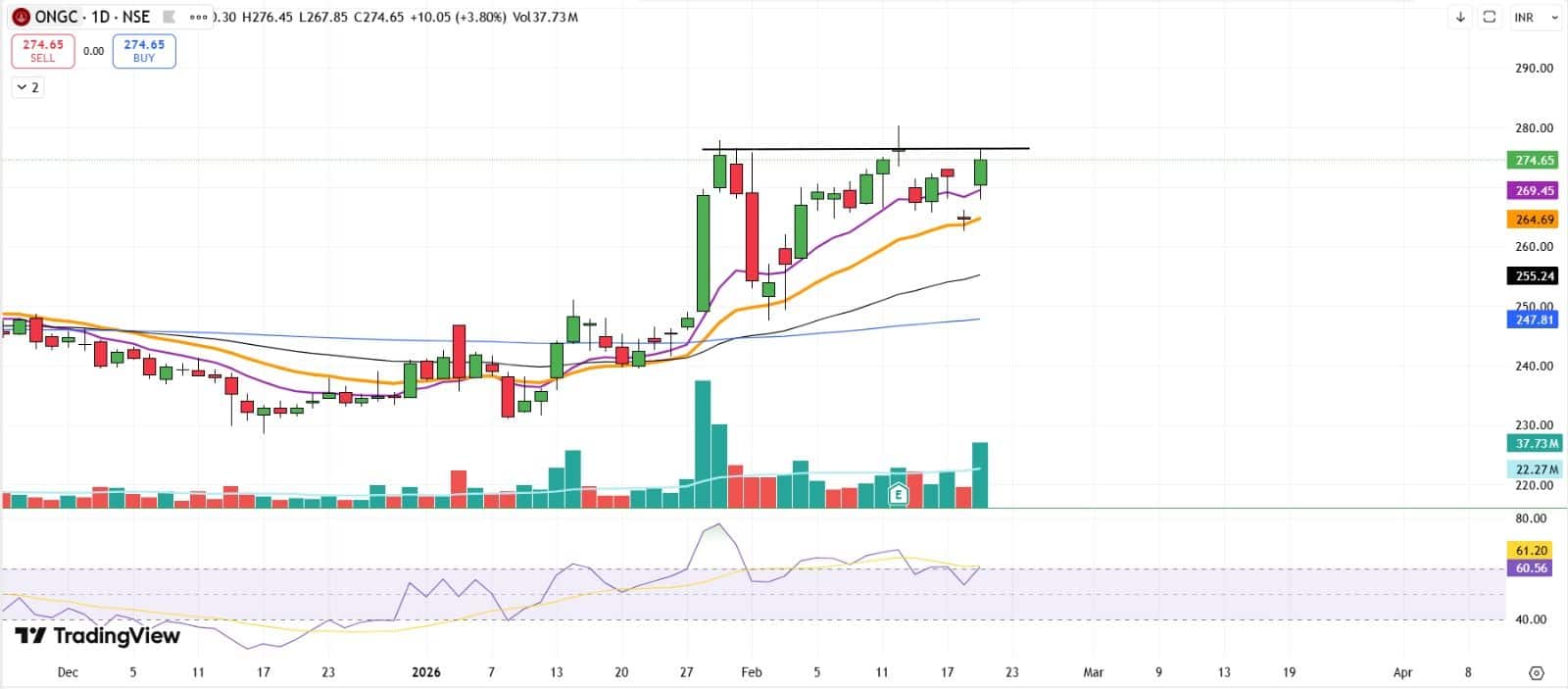Open the INR currency dropdown
Viewport: 1568px width, 689px height.
[1536, 17]
